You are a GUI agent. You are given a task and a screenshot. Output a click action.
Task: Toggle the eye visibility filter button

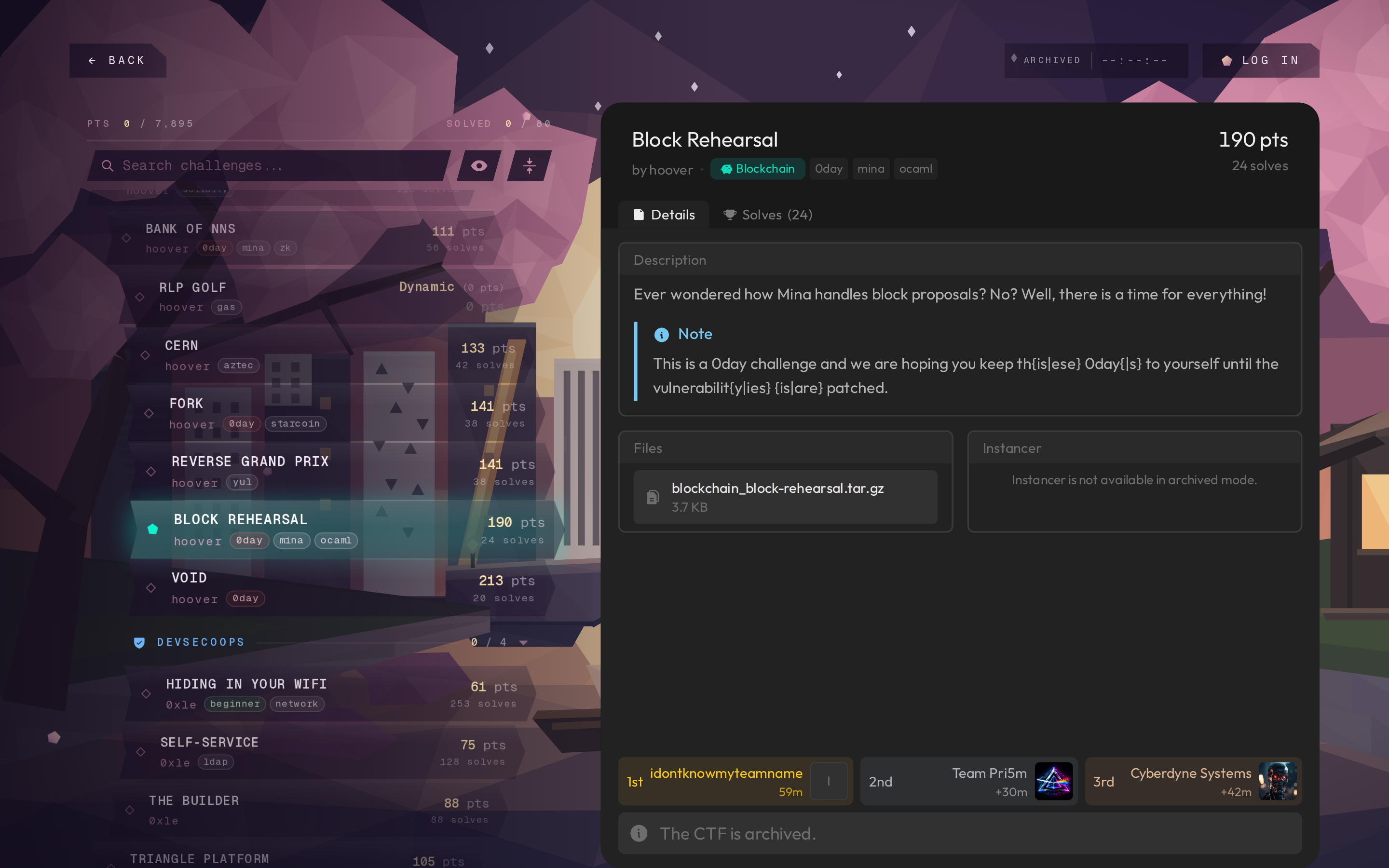479,166
